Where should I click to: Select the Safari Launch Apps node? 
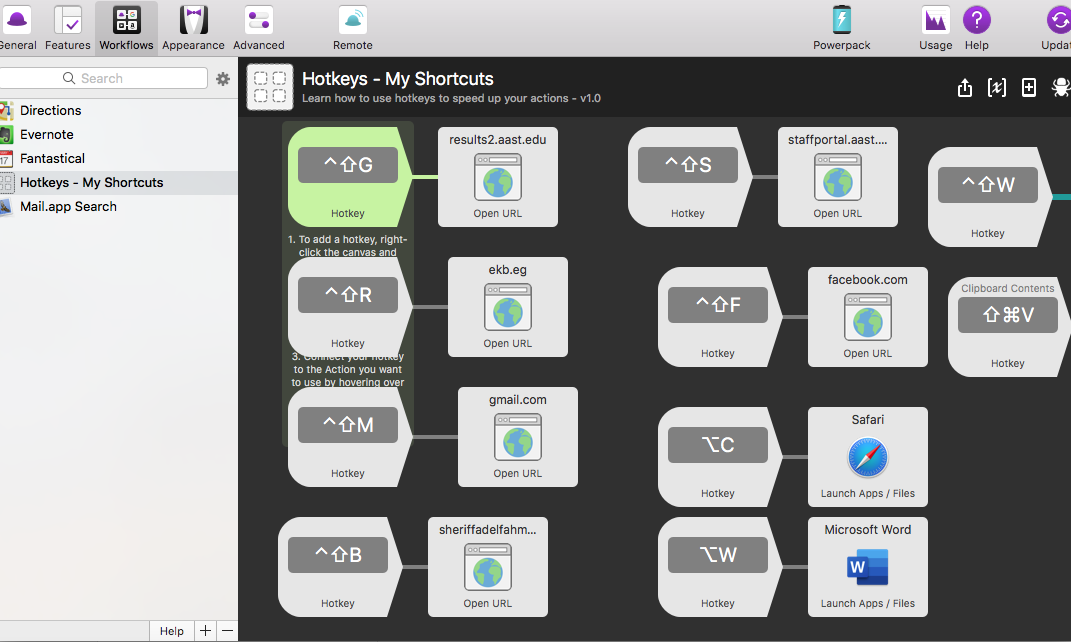[x=867, y=457]
